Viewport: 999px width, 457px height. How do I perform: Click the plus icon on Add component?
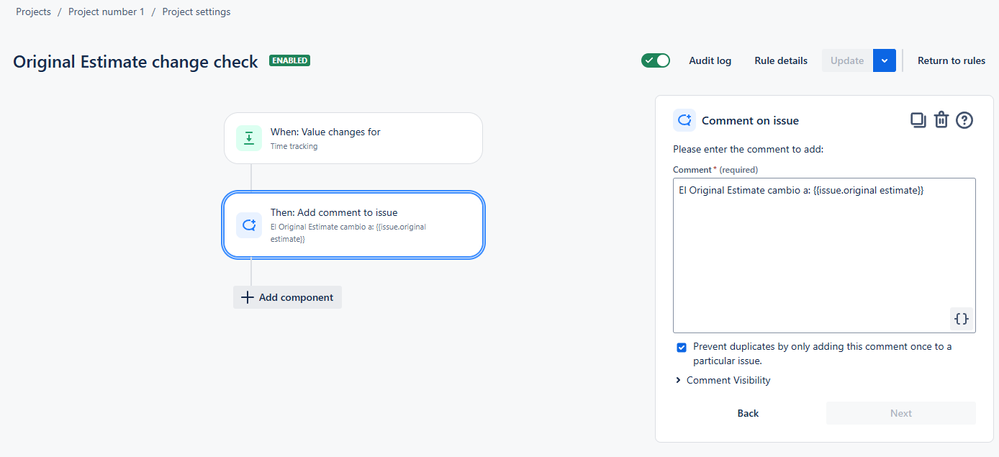247,297
